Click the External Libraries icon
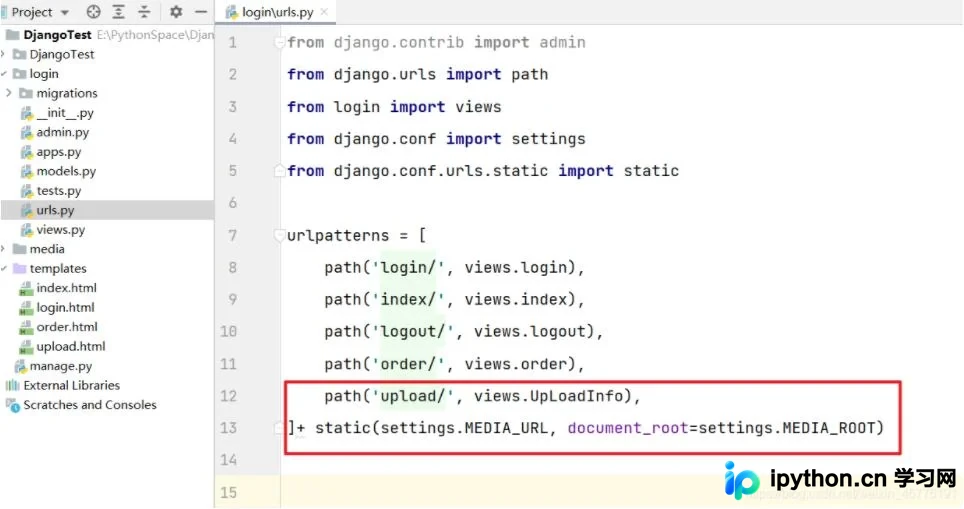This screenshot has width=964, height=509. [12, 385]
